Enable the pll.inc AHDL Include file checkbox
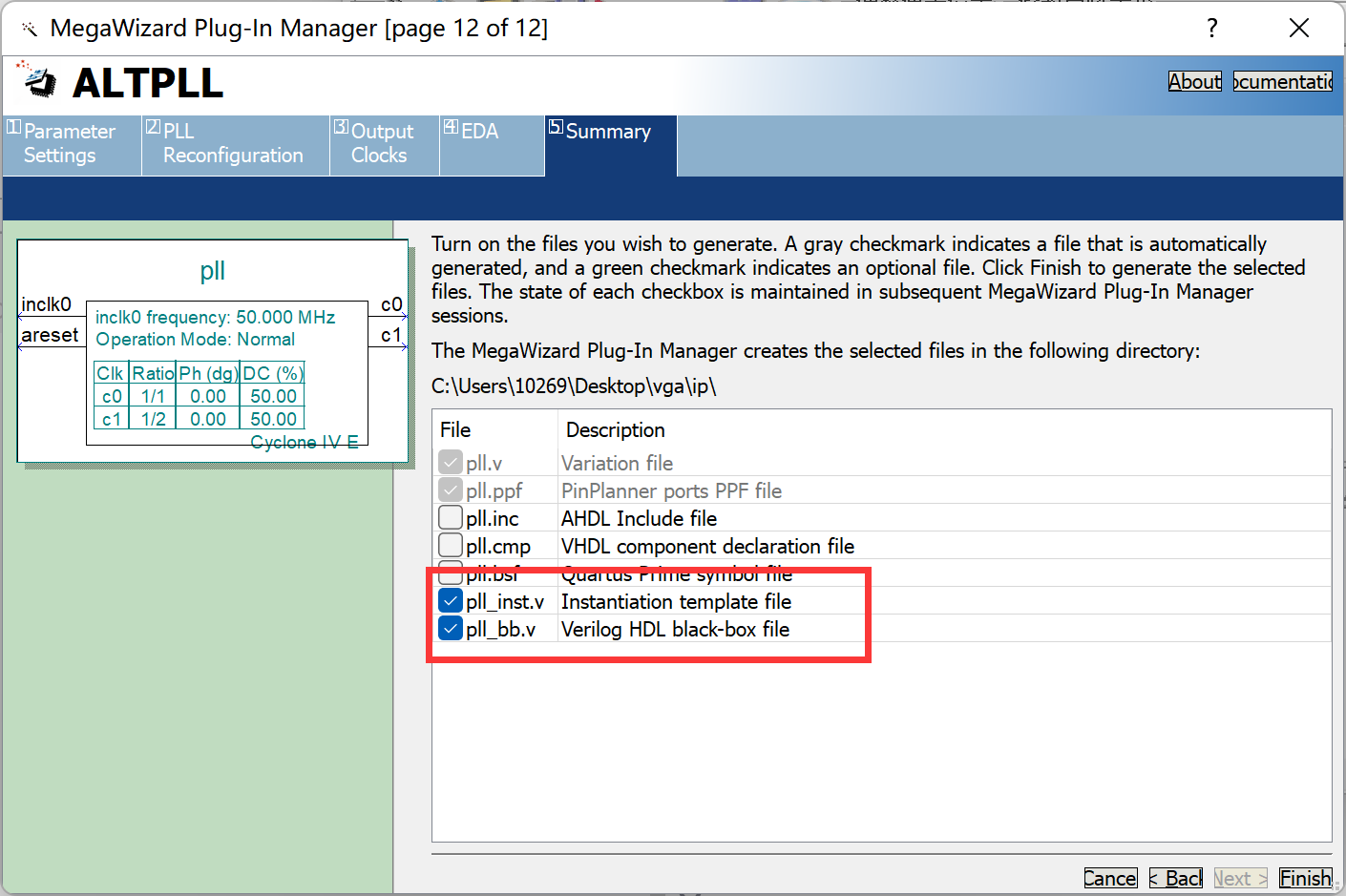Image resolution: width=1346 pixels, height=896 pixels. [x=451, y=518]
